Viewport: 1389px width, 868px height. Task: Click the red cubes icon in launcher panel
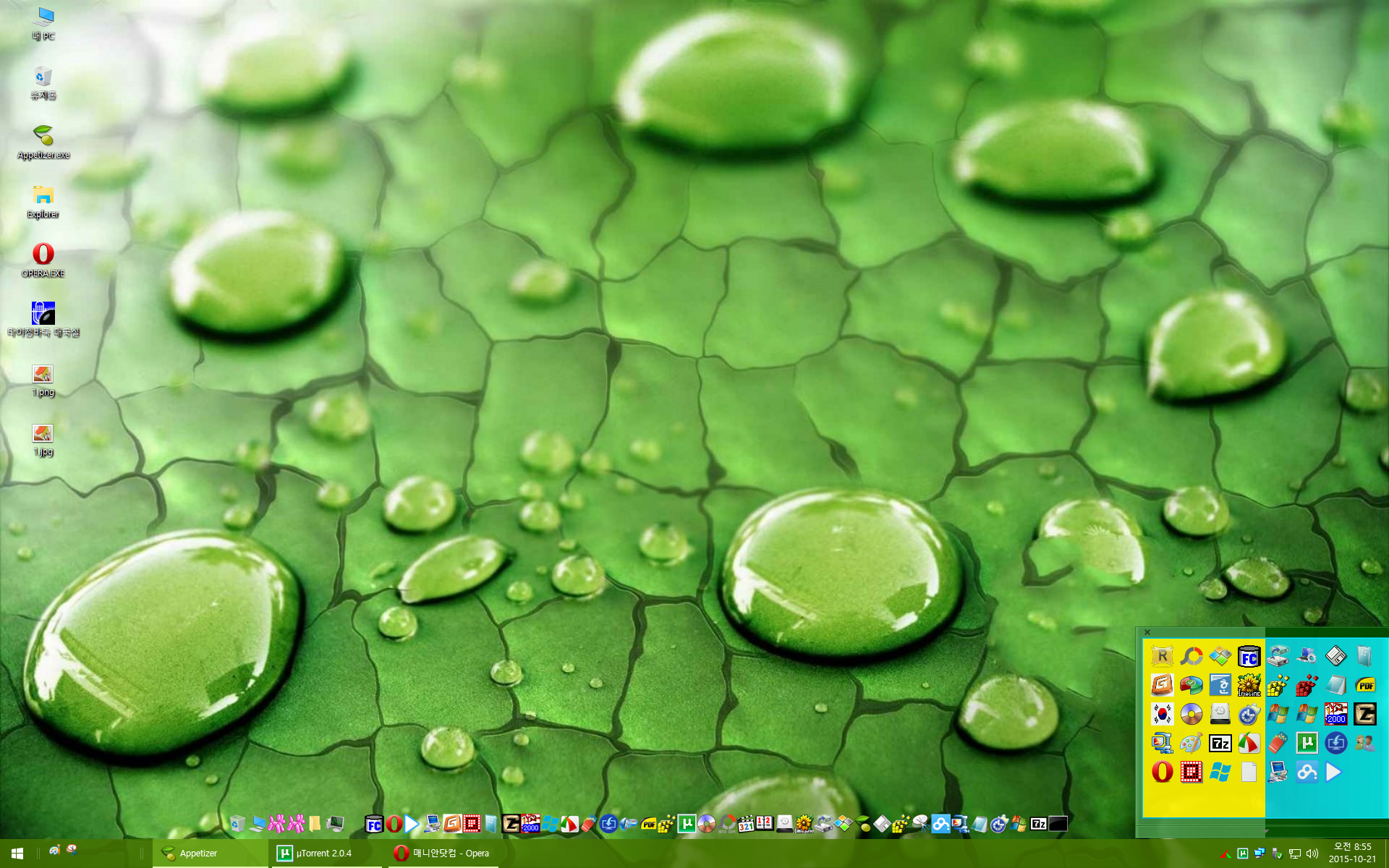1307,685
